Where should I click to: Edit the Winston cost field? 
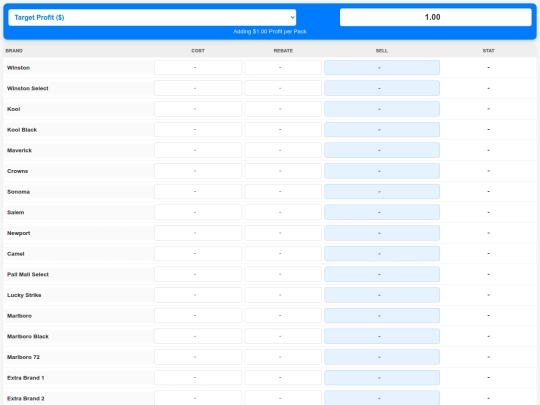click(x=198, y=68)
